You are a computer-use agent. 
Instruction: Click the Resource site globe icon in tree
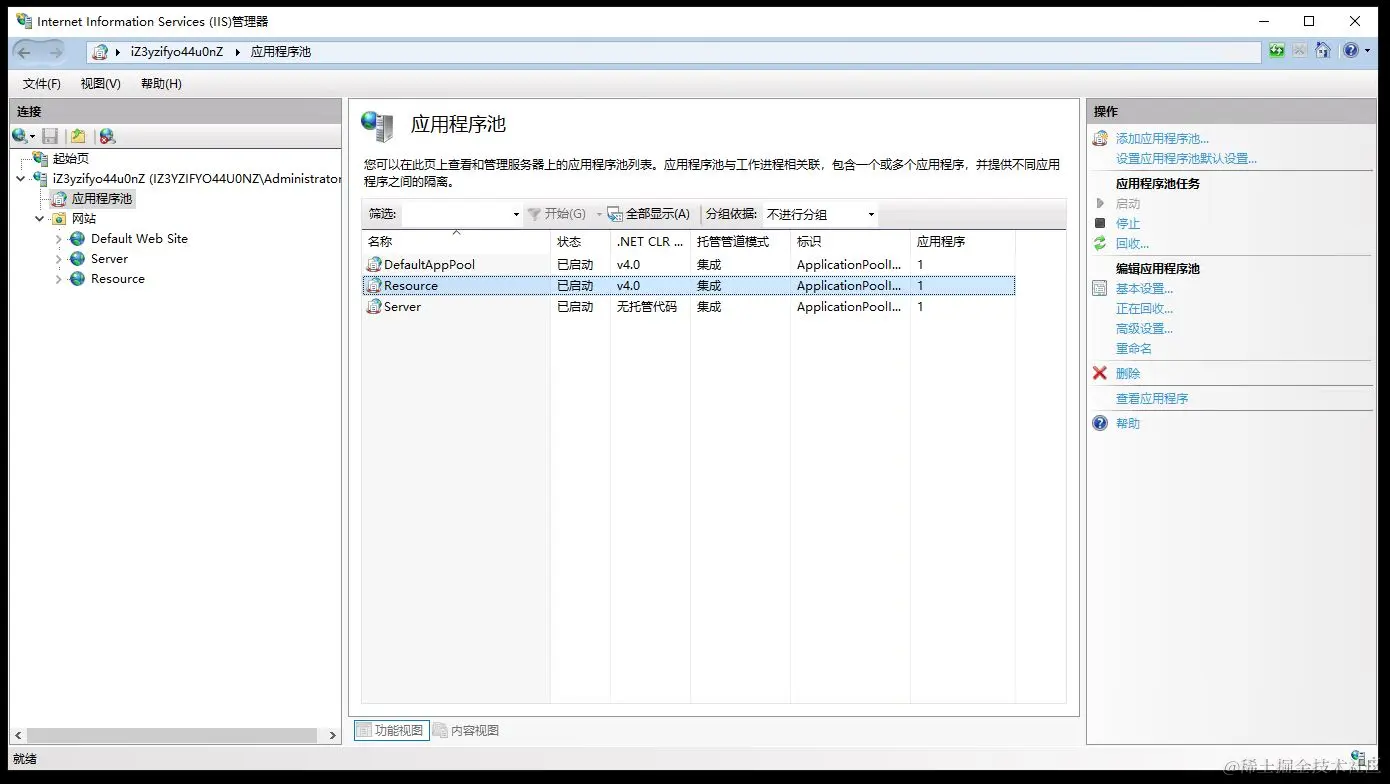77,279
